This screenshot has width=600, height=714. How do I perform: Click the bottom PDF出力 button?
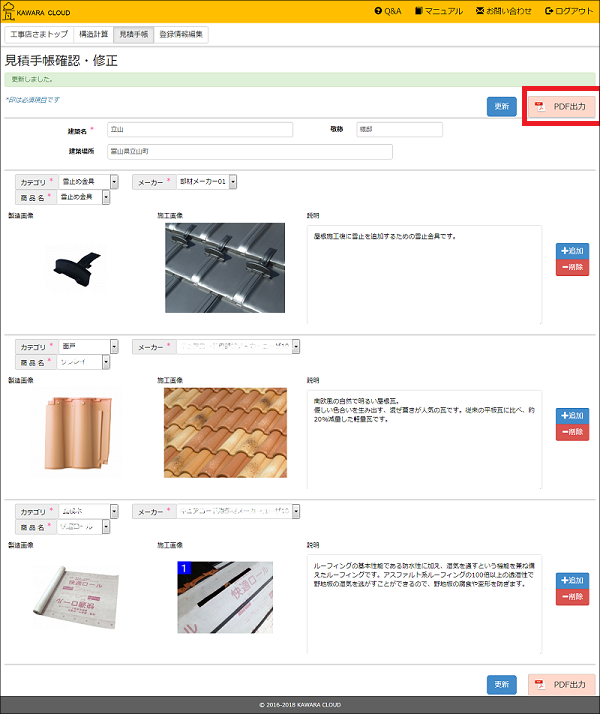pos(562,684)
